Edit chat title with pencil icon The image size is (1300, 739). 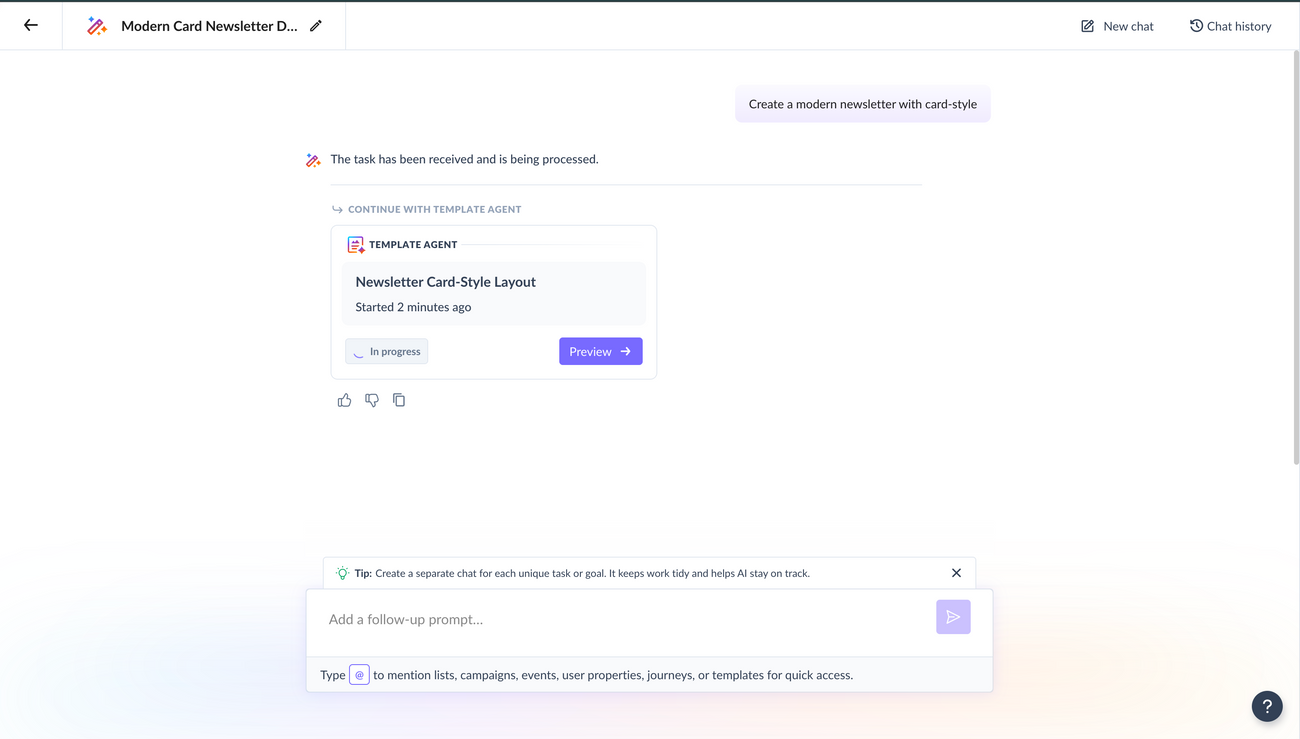316,26
